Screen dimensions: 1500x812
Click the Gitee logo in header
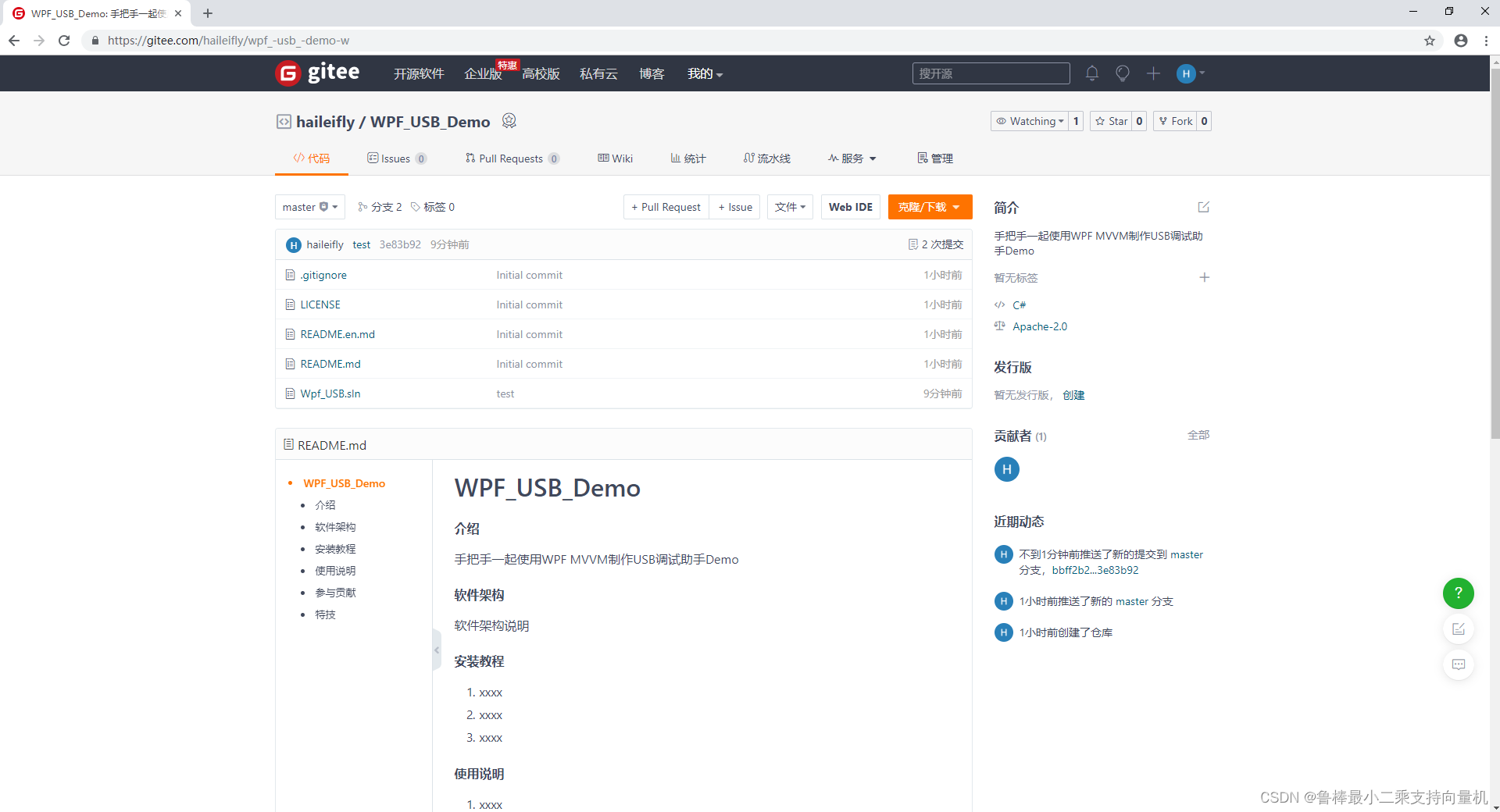317,73
